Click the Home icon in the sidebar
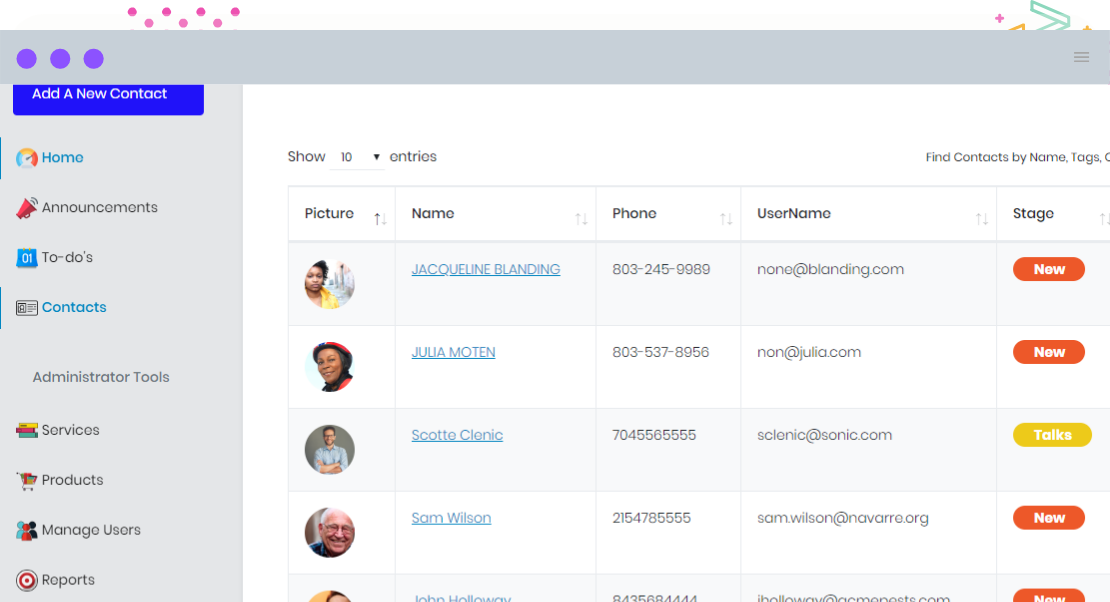 pyautogui.click(x=29, y=157)
